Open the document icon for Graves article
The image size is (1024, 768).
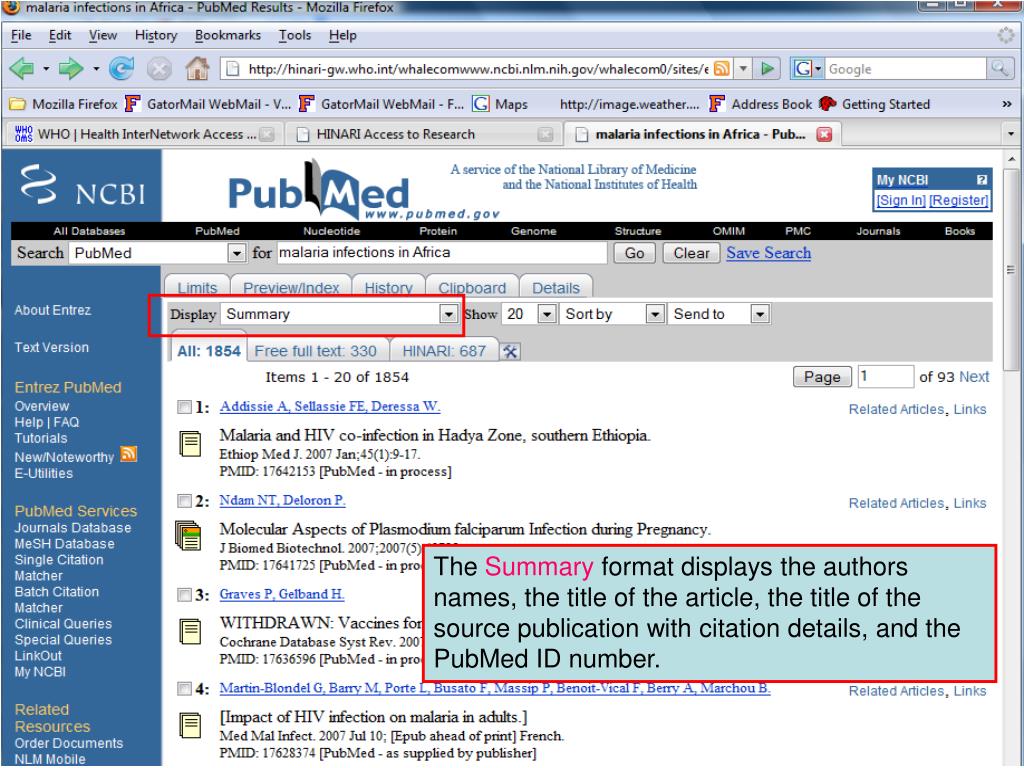coord(190,631)
